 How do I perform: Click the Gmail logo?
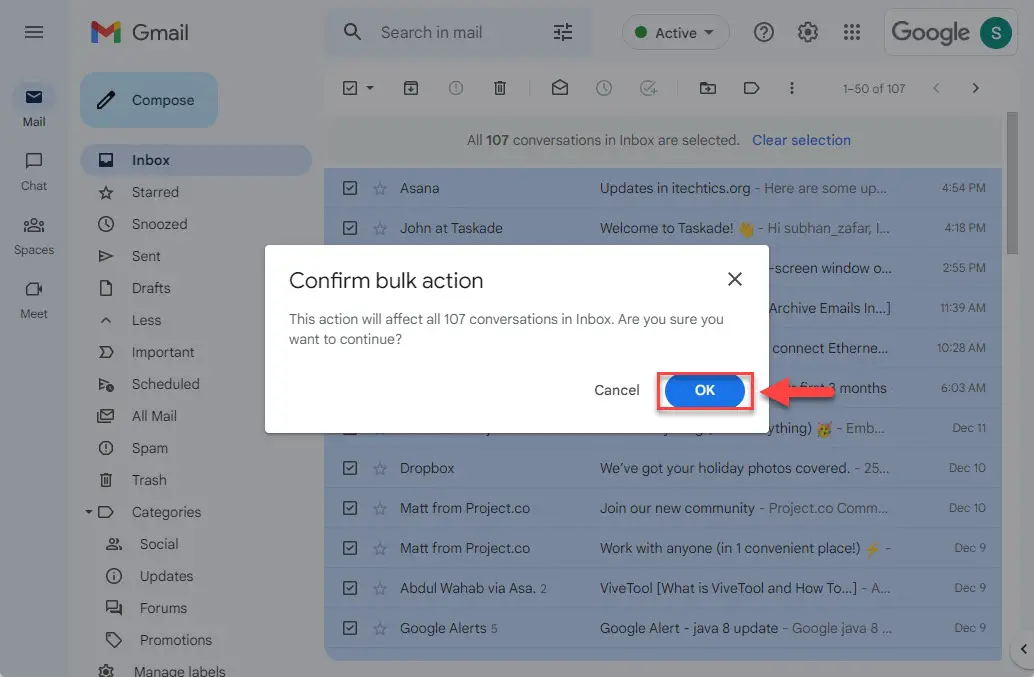click(140, 32)
